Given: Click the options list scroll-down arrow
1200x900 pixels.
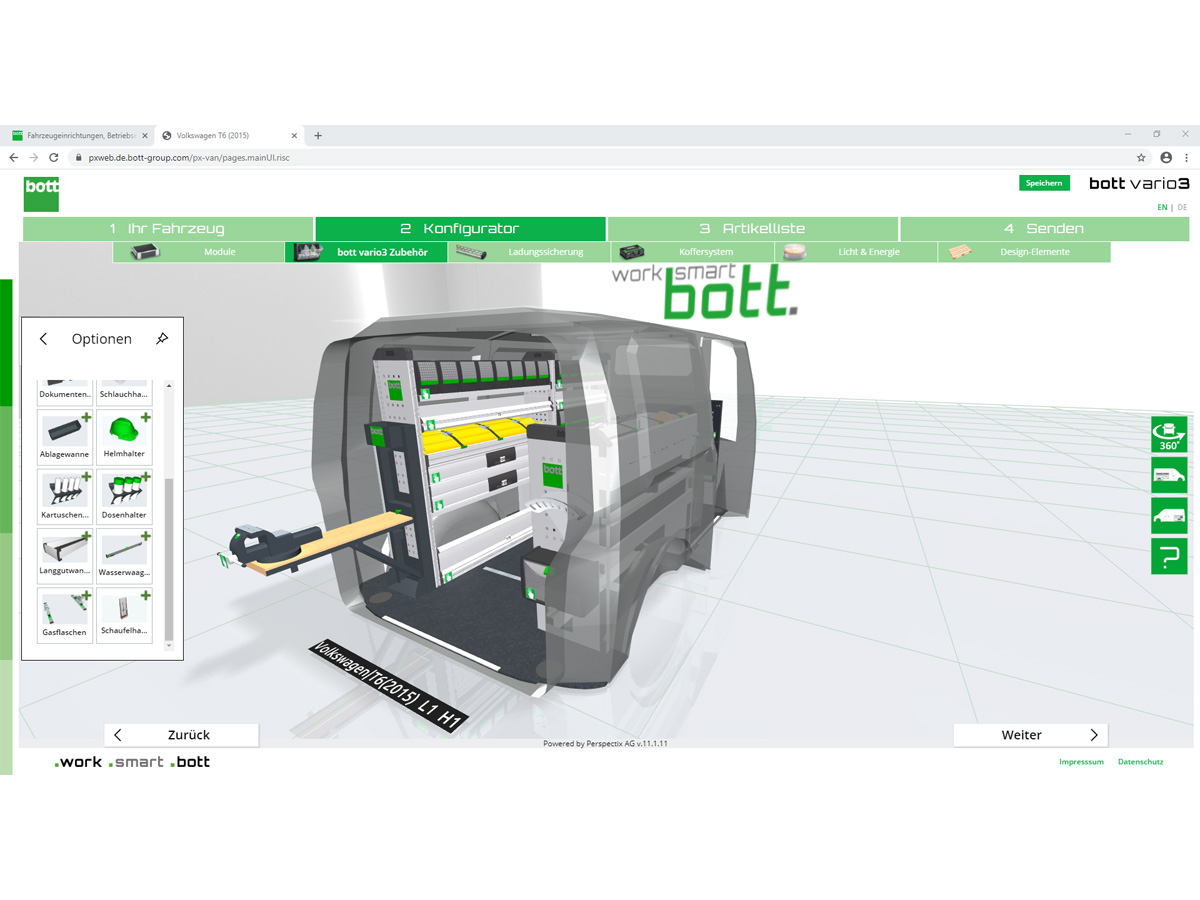Looking at the screenshot, I should click(x=169, y=646).
